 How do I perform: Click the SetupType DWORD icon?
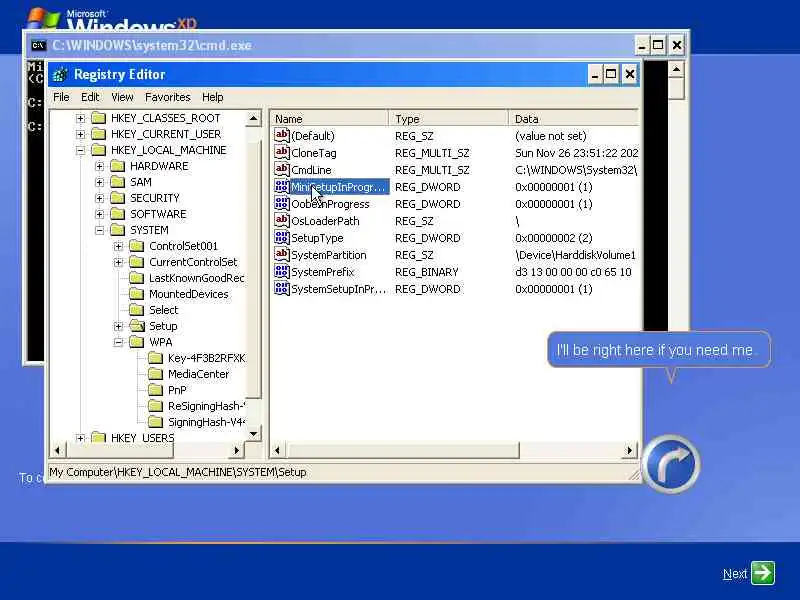(282, 238)
